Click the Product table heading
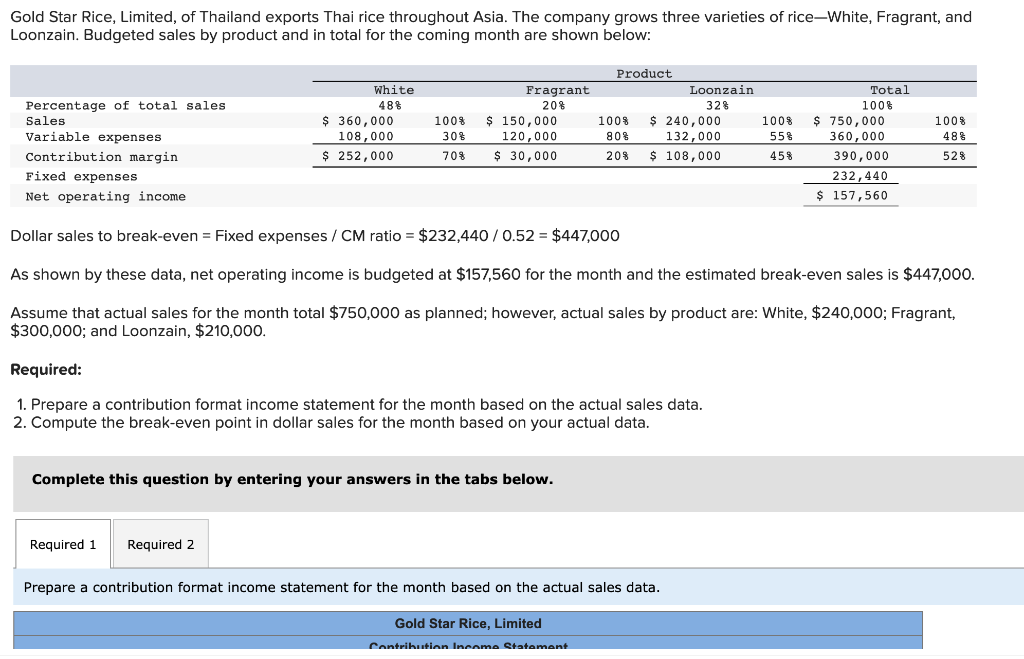 click(644, 74)
